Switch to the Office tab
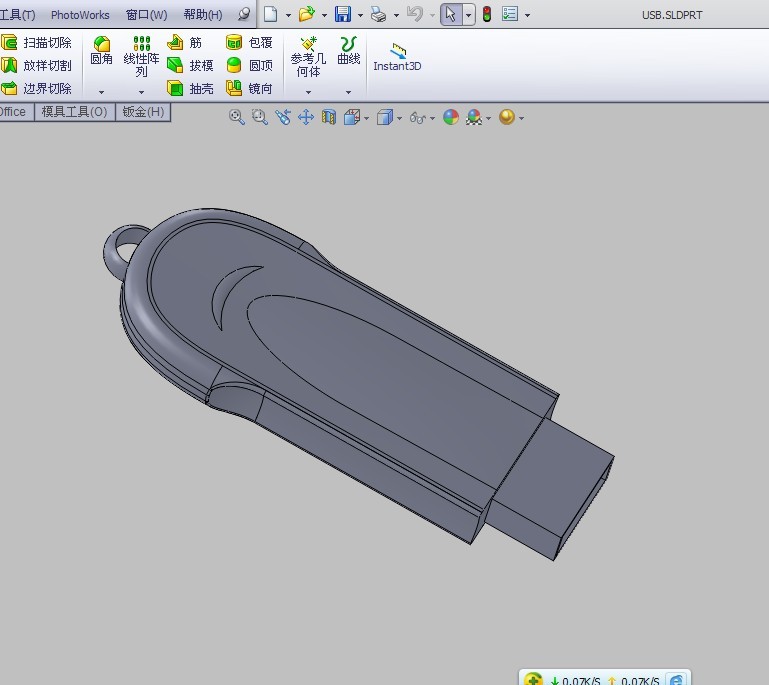Image resolution: width=769 pixels, height=685 pixels. point(15,112)
